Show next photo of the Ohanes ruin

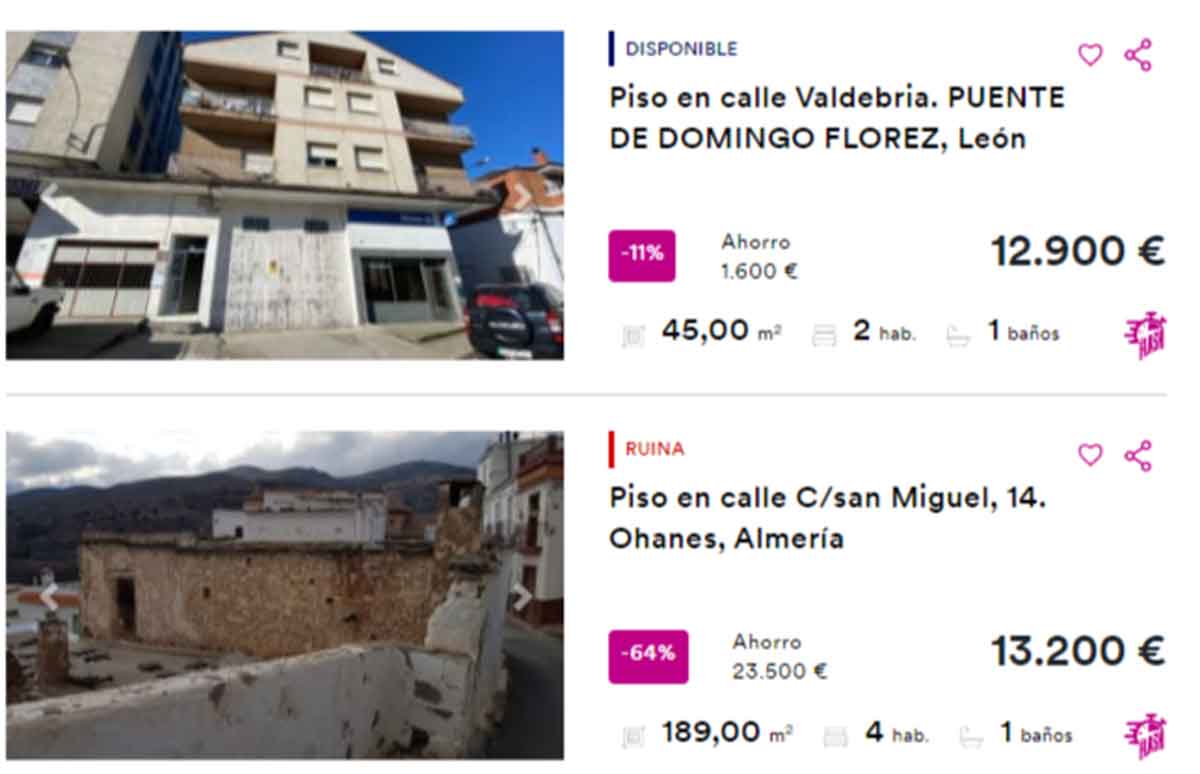click(x=521, y=596)
